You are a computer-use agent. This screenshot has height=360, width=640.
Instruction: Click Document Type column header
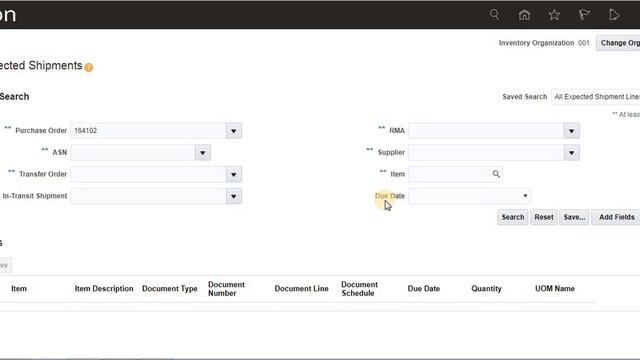coord(170,289)
